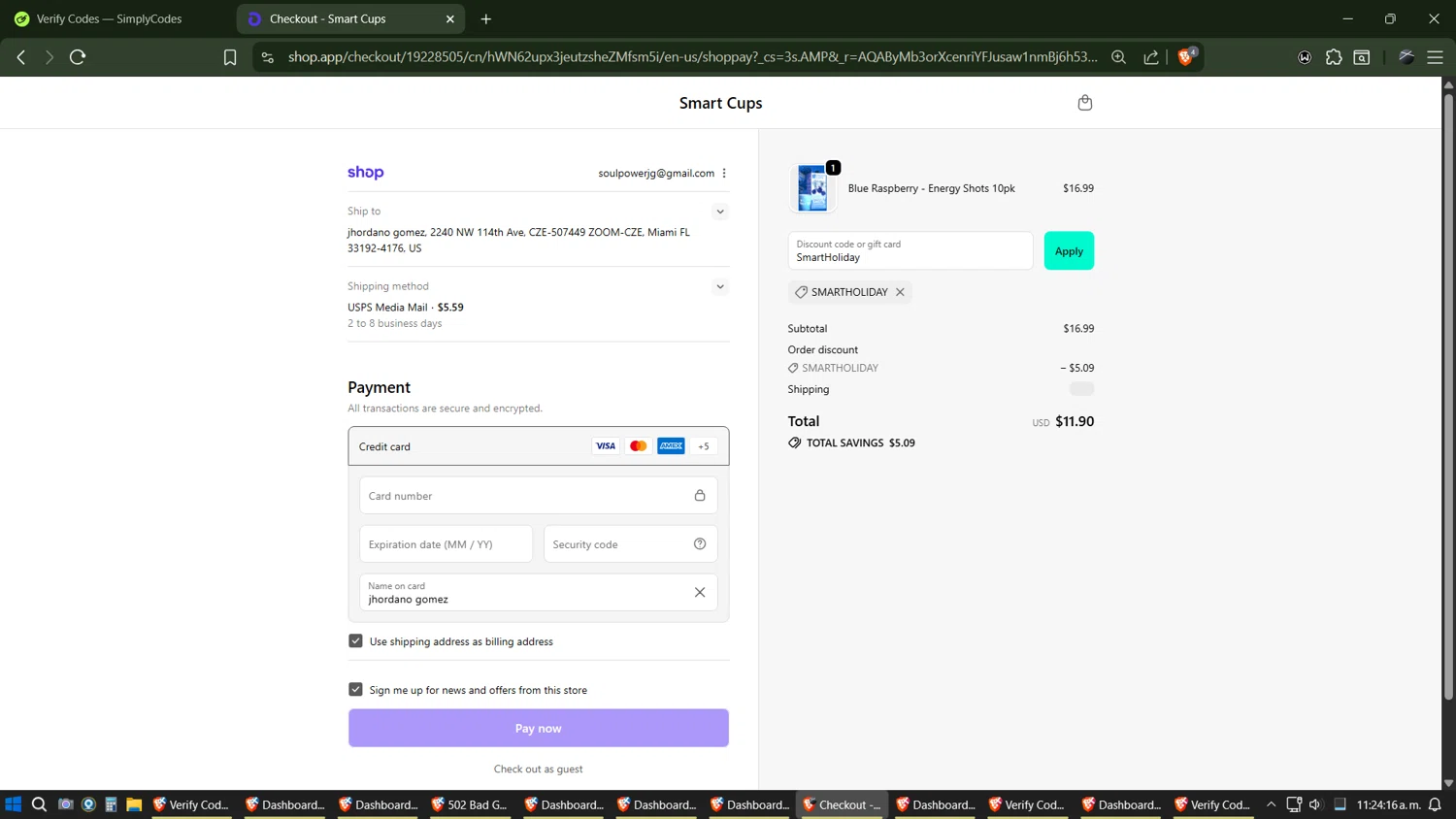The image size is (1456, 819).
Task: Open the browser extensions menu
Action: 1334,57
